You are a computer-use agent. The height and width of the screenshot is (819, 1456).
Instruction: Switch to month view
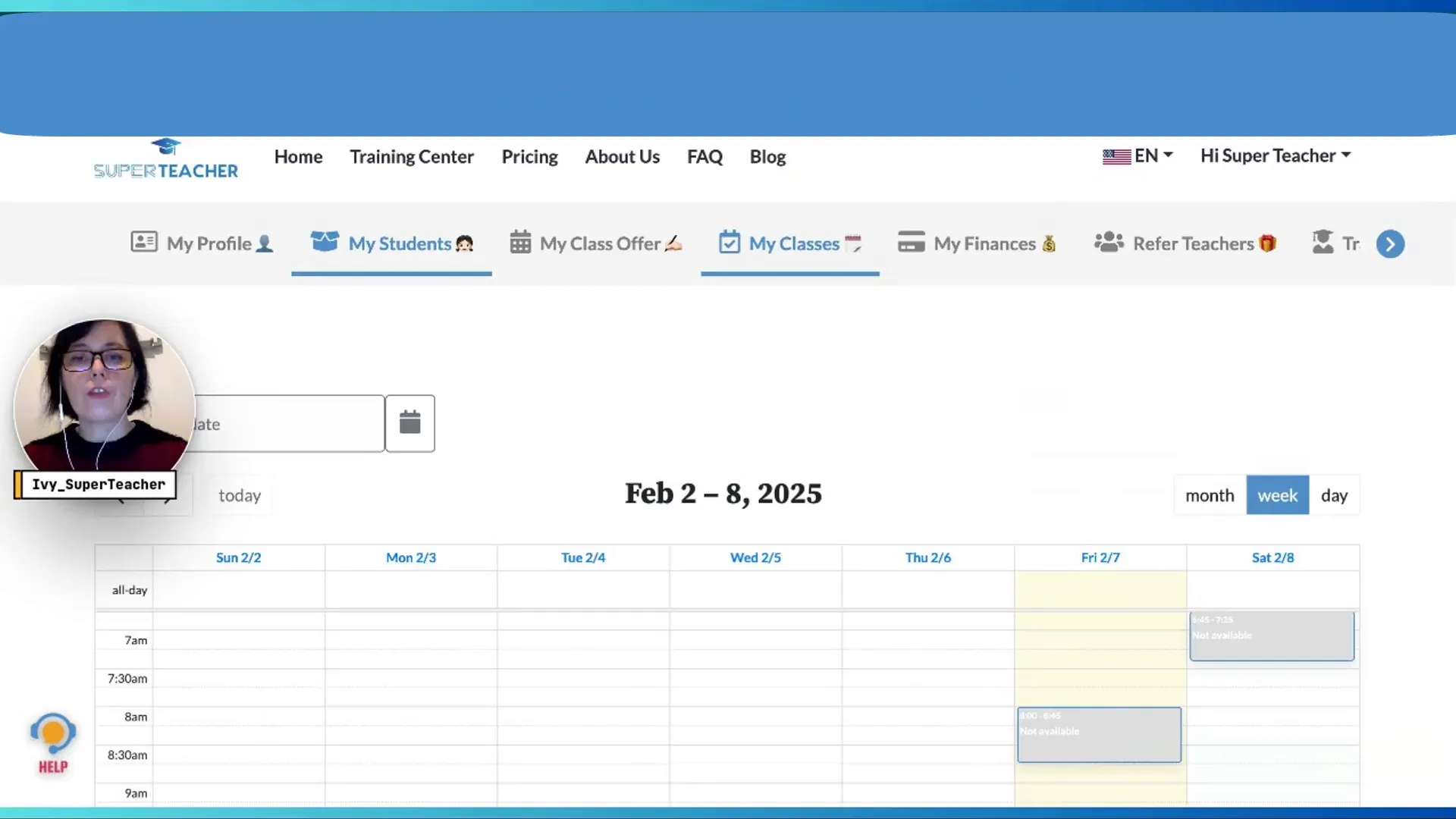pyautogui.click(x=1210, y=495)
